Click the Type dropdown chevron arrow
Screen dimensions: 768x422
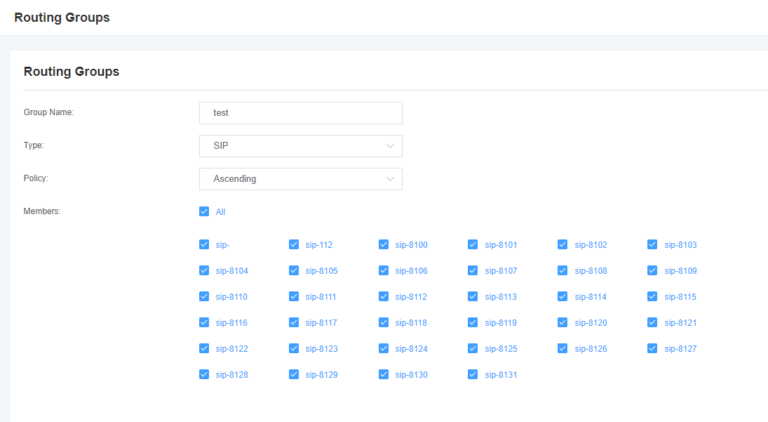(390, 146)
